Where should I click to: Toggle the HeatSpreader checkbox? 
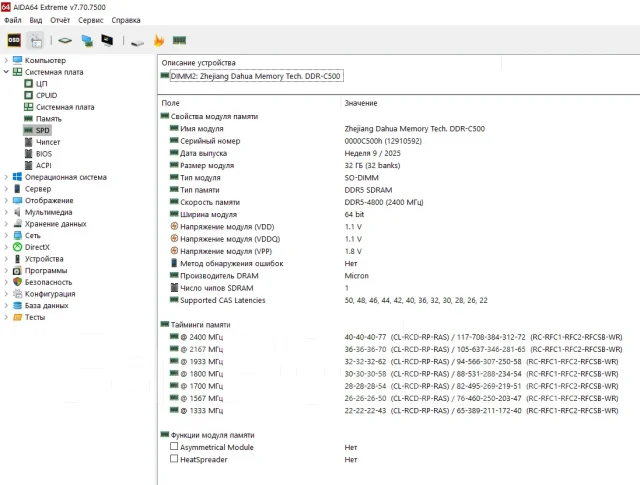click(x=174, y=458)
